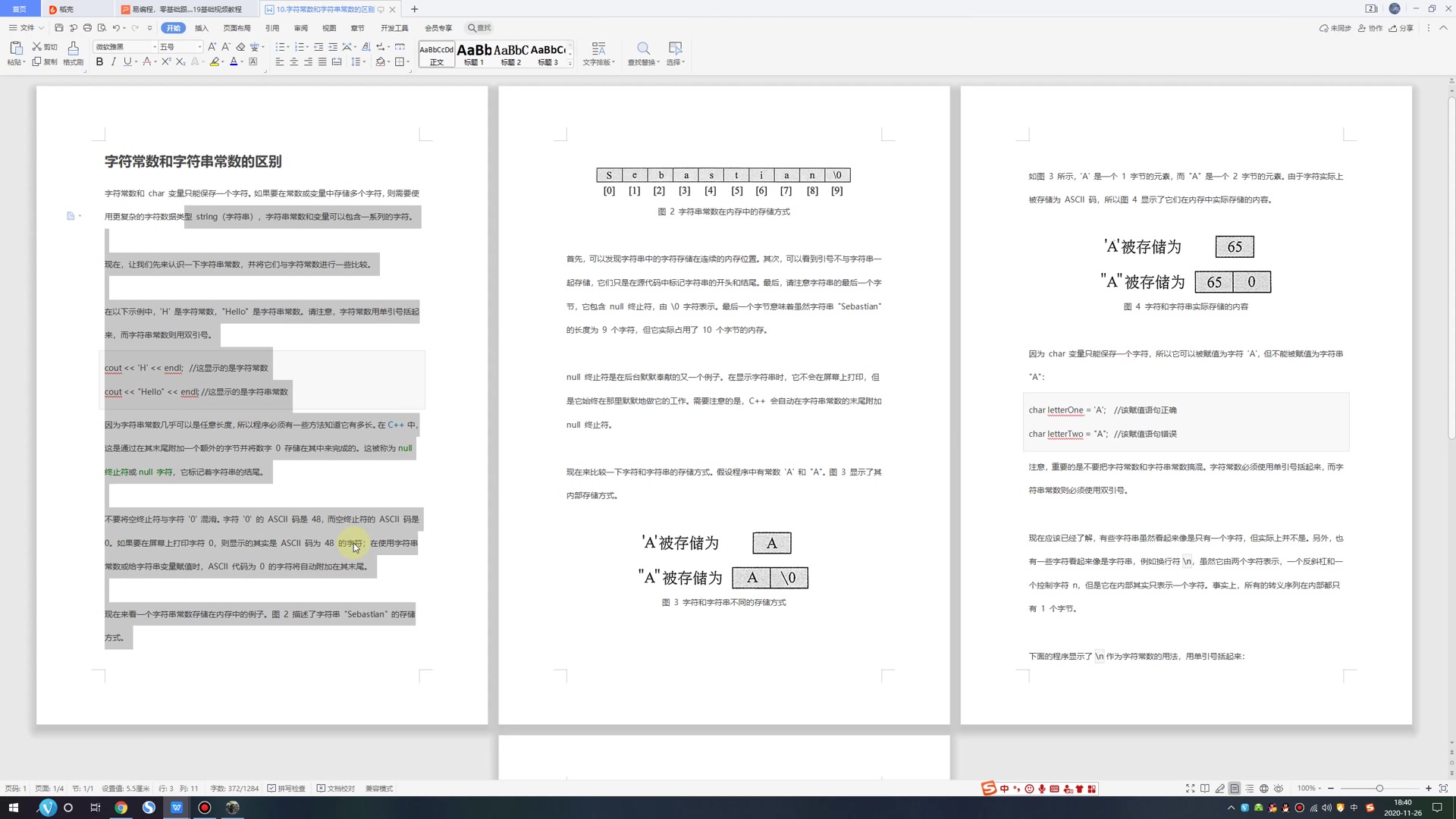This screenshot has height=819, width=1456.
Task: Click the 兼容模式 status bar label
Action: coord(378,789)
